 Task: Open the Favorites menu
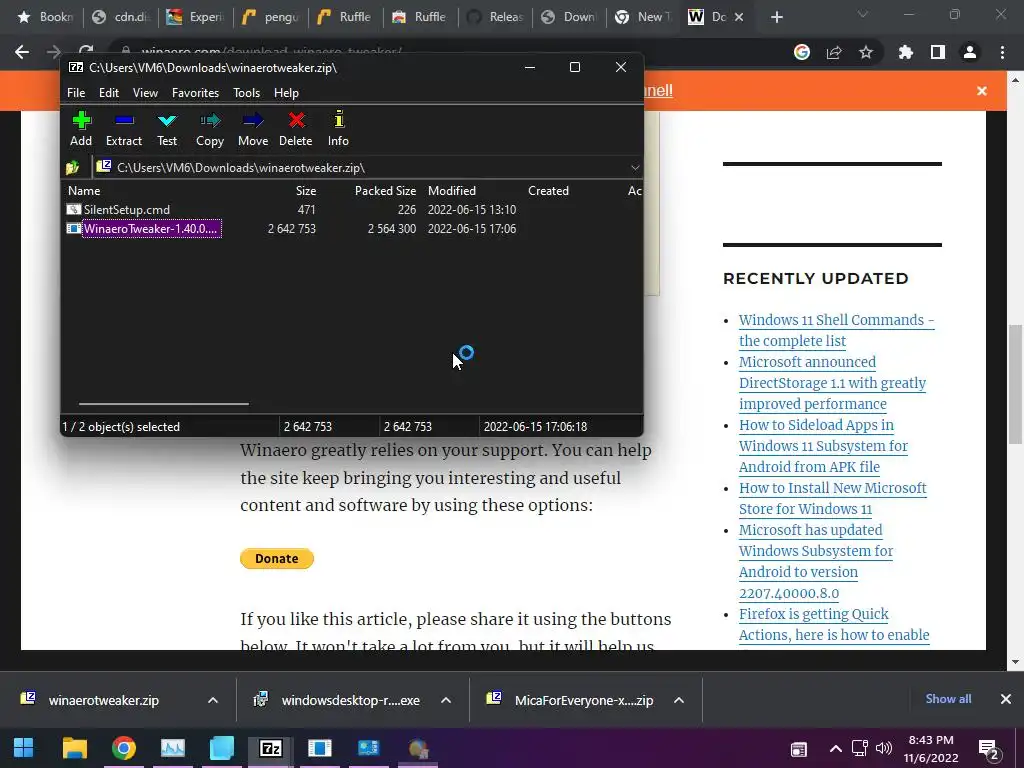(195, 93)
